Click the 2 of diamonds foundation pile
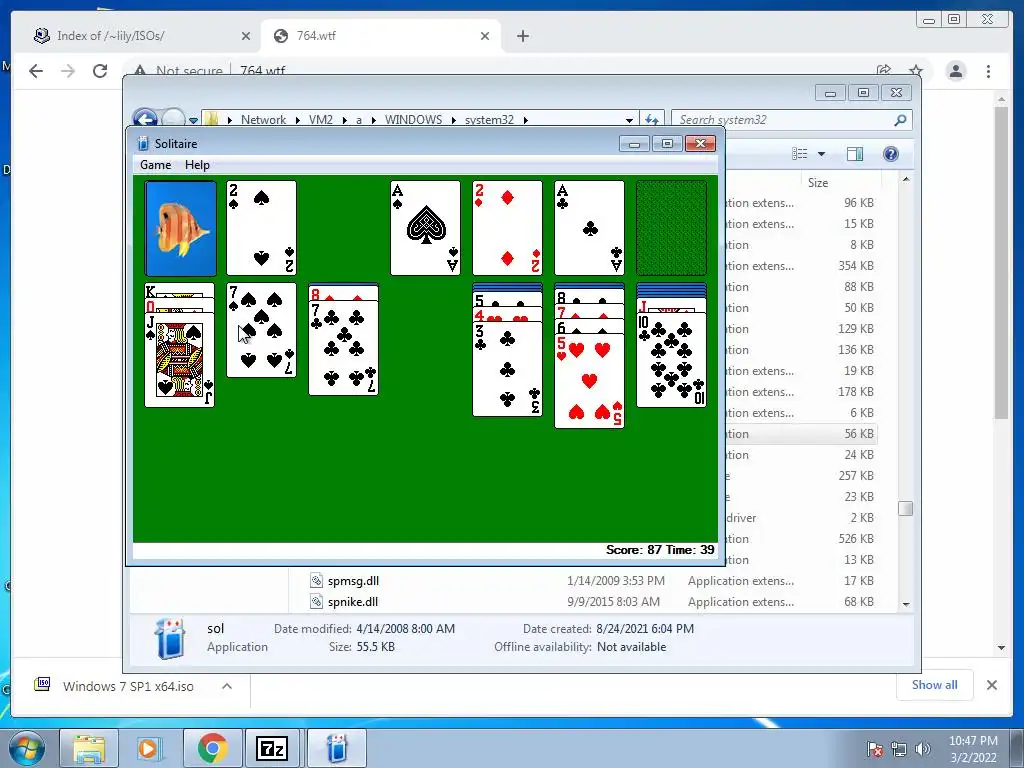 [x=507, y=228]
